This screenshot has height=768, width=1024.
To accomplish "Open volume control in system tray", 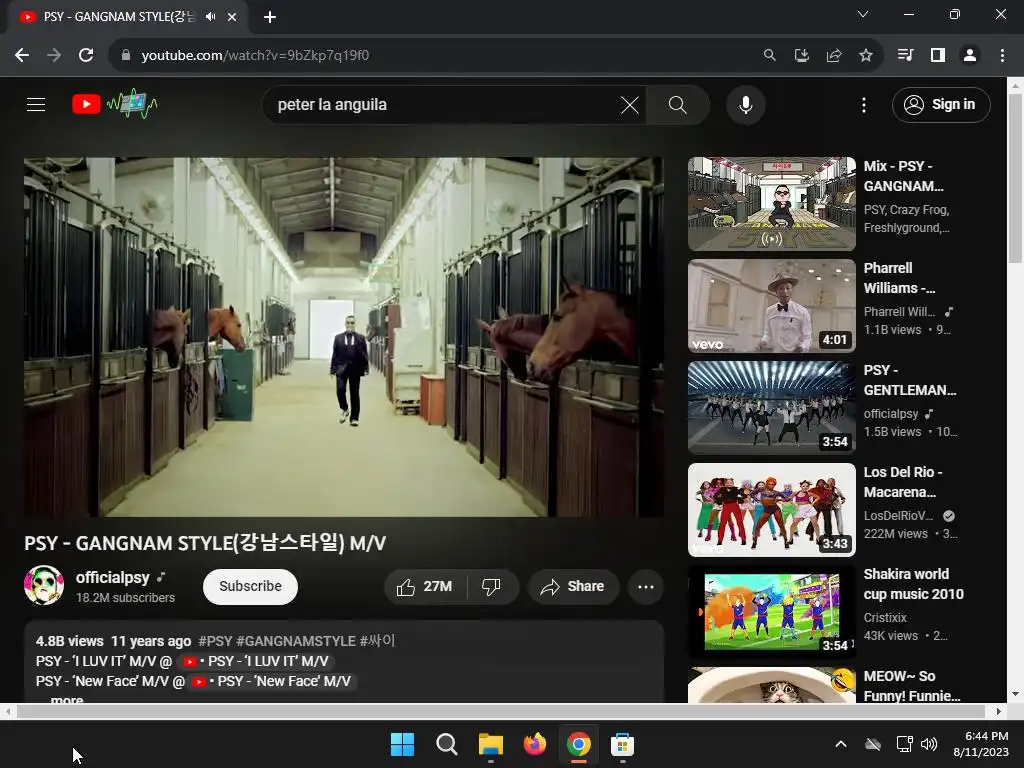I will point(929,744).
